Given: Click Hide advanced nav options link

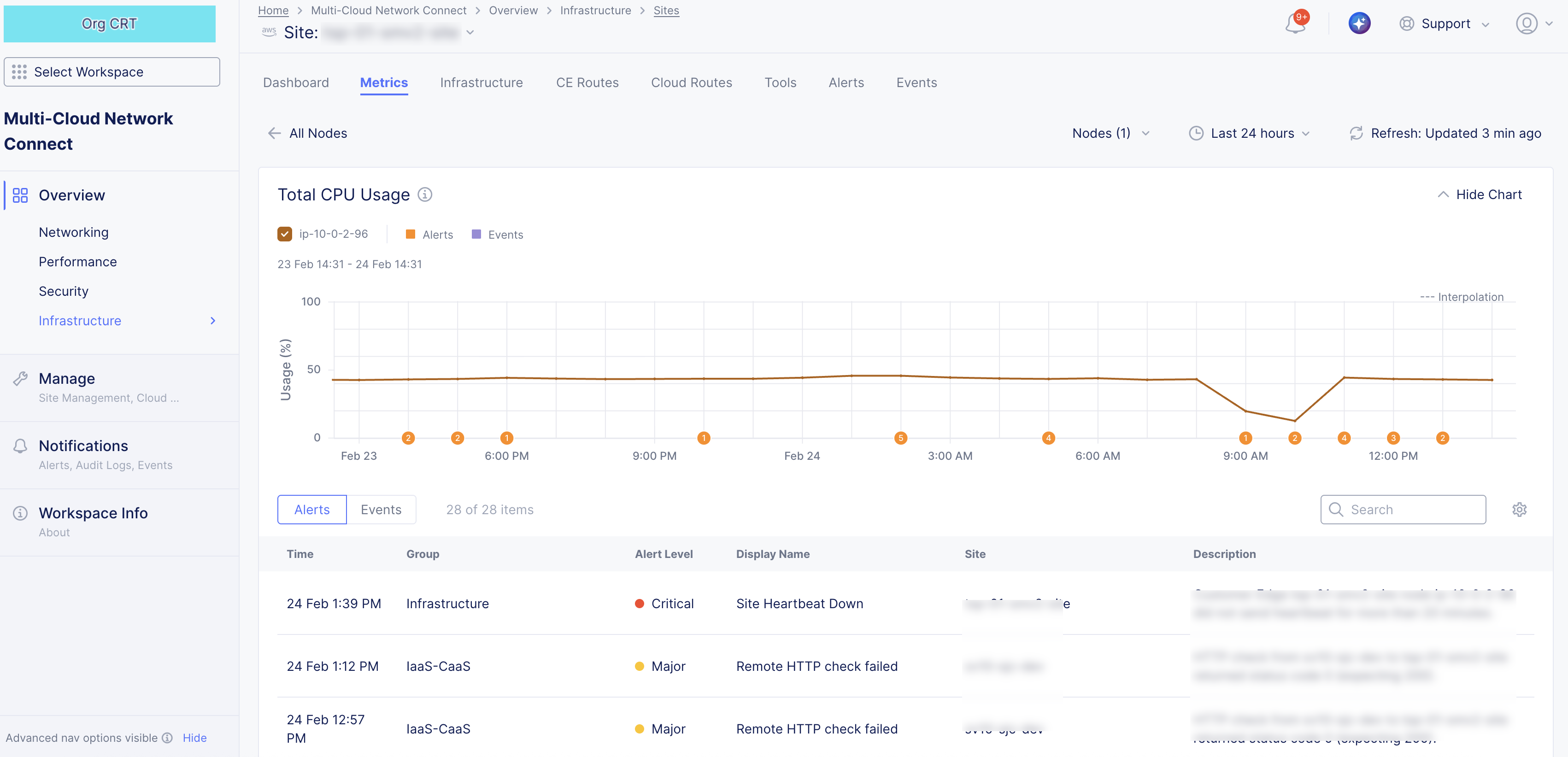Looking at the screenshot, I should pos(194,738).
